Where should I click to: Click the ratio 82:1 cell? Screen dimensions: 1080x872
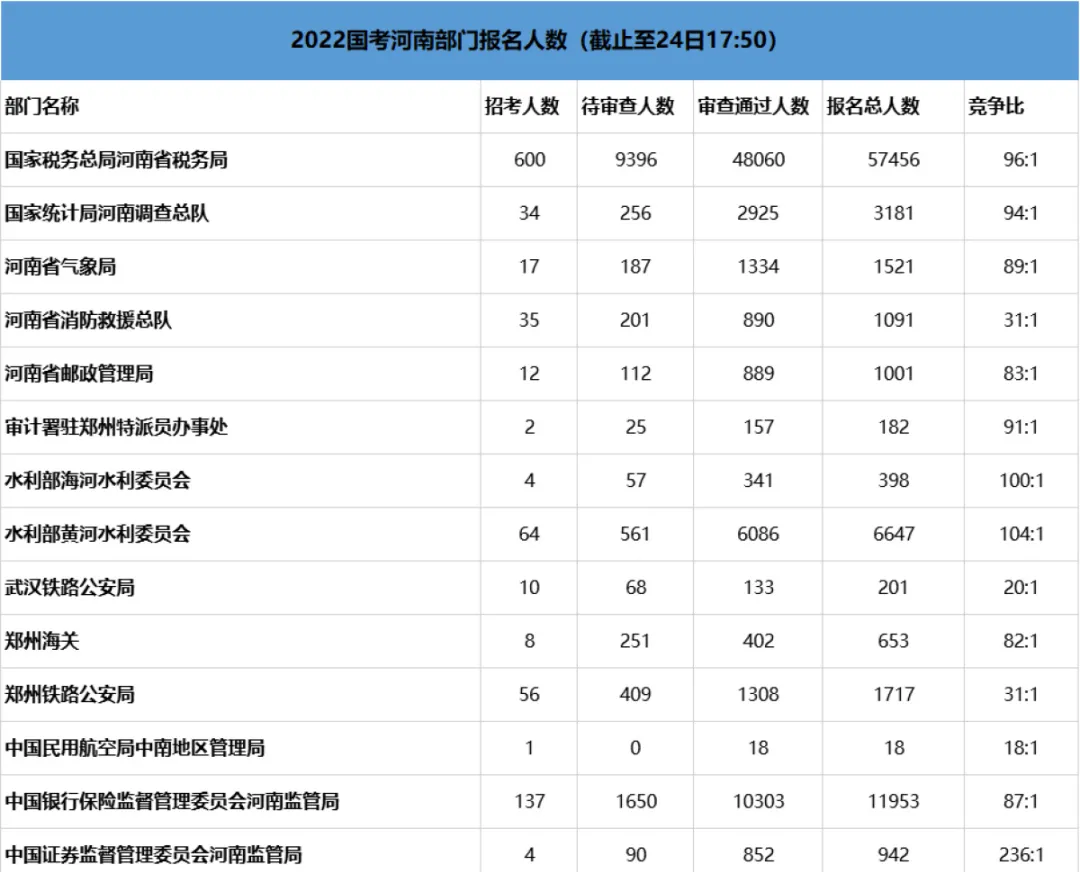1021,641
